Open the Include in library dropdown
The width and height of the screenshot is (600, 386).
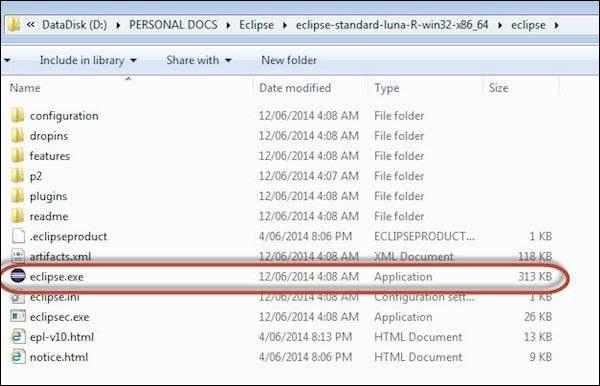point(88,60)
